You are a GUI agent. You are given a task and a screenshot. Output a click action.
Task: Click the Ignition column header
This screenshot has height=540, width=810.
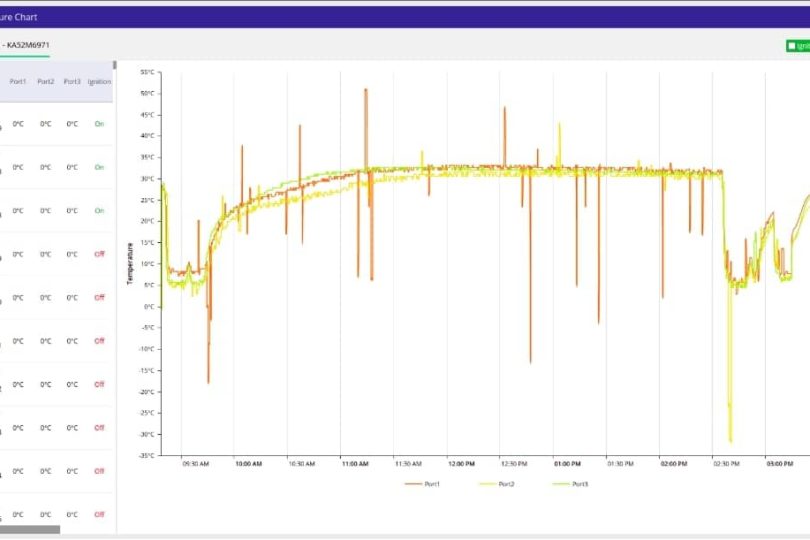99,81
